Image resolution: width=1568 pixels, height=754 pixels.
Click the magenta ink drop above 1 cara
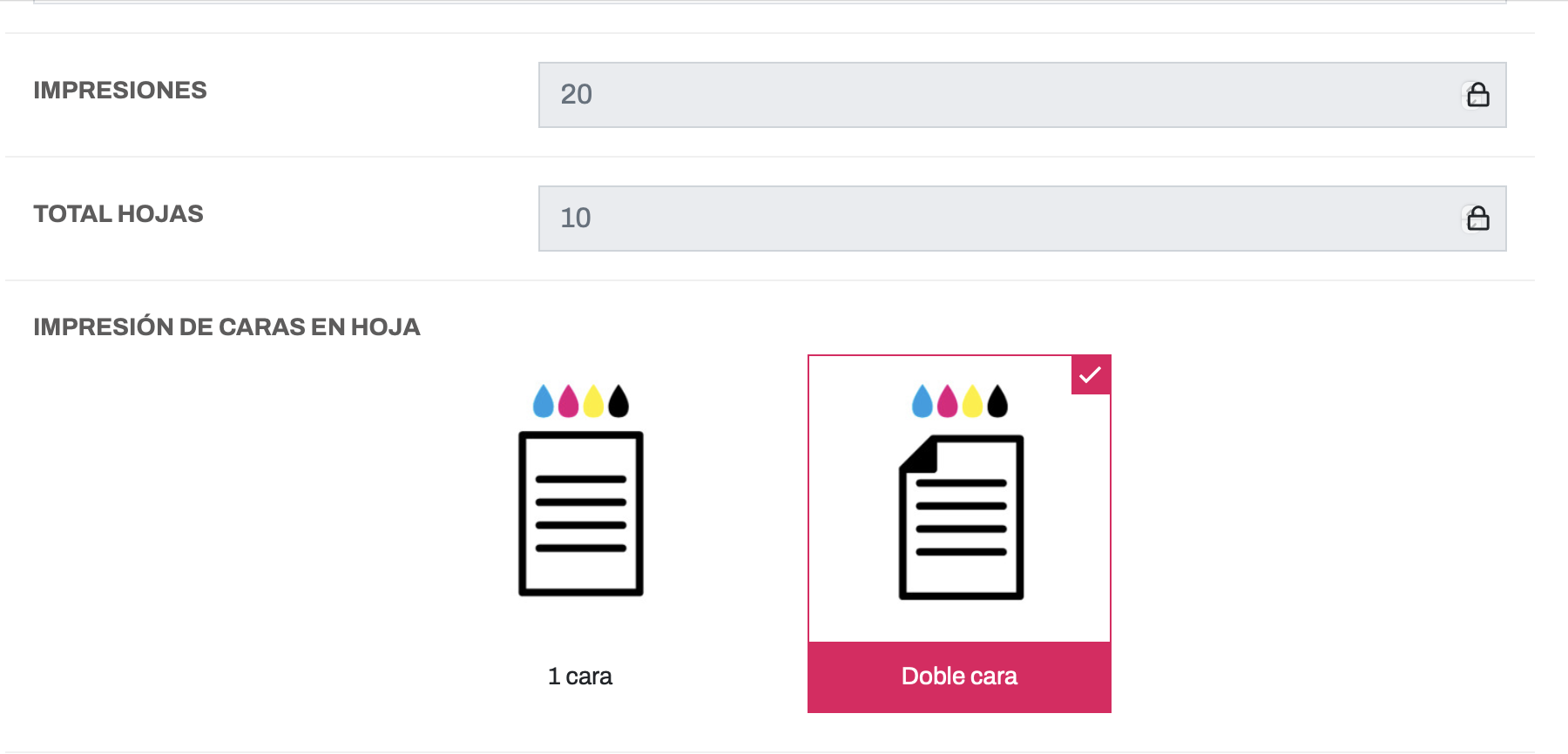pos(569,401)
